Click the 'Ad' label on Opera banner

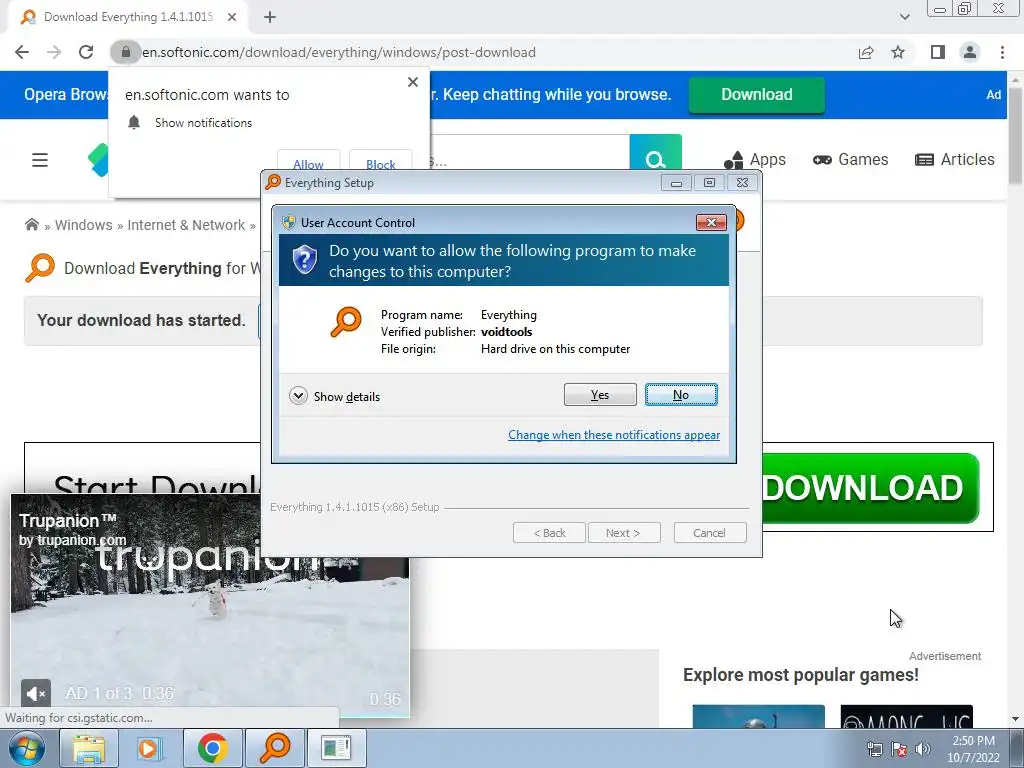(x=993, y=95)
